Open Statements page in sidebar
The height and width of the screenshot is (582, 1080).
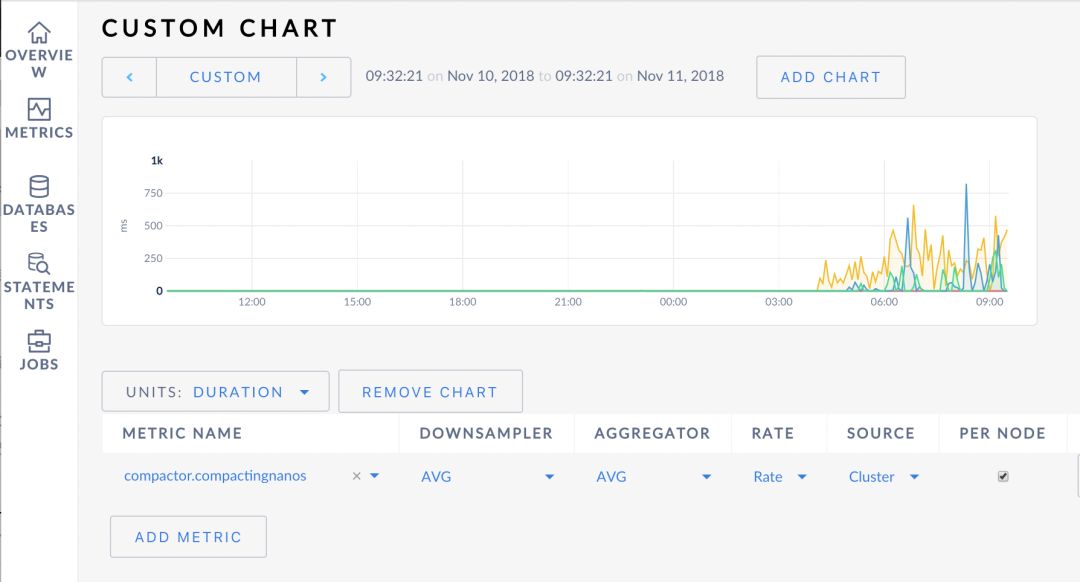pyautogui.click(x=39, y=282)
